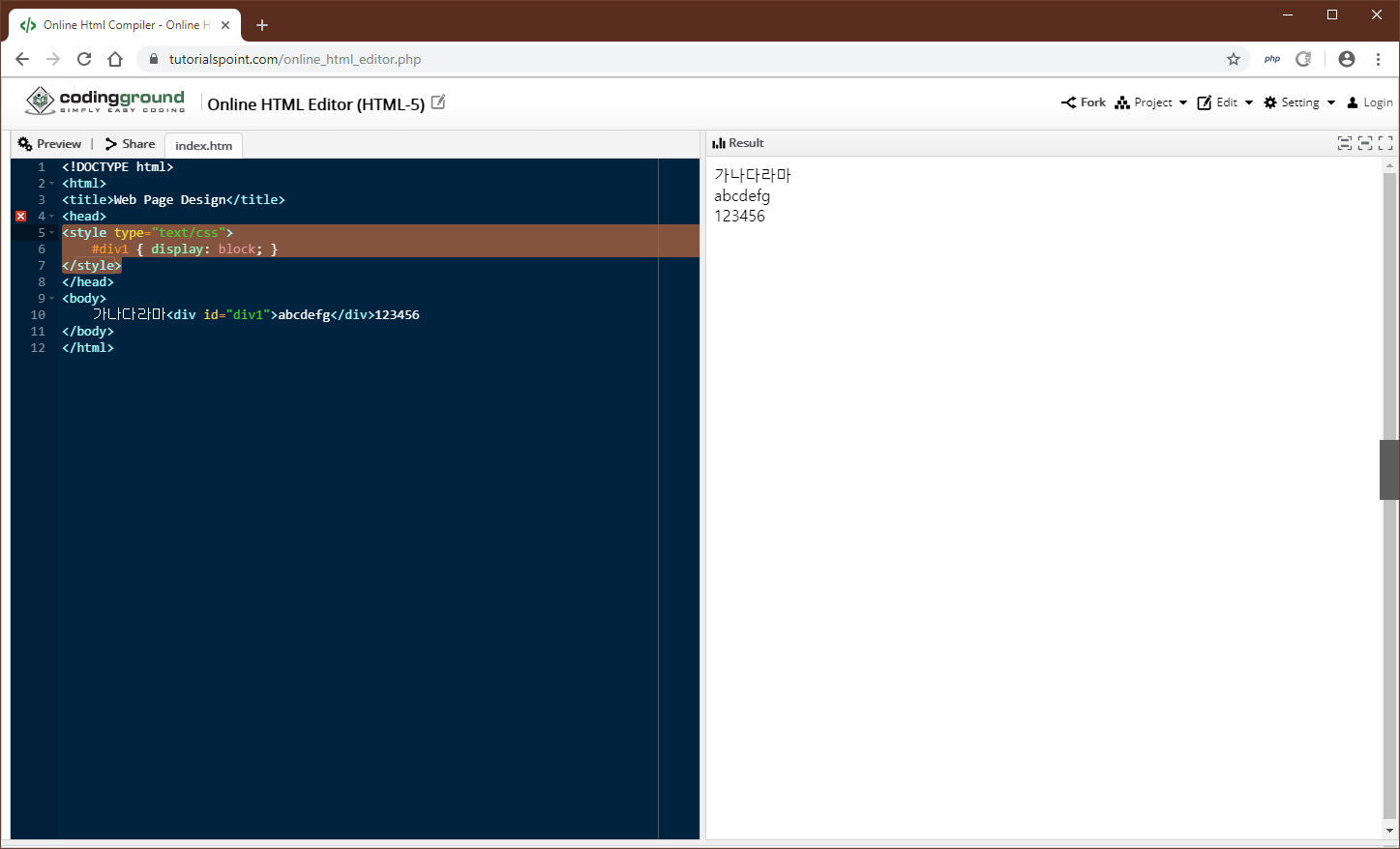
Task: Click the Share button
Action: click(x=130, y=144)
